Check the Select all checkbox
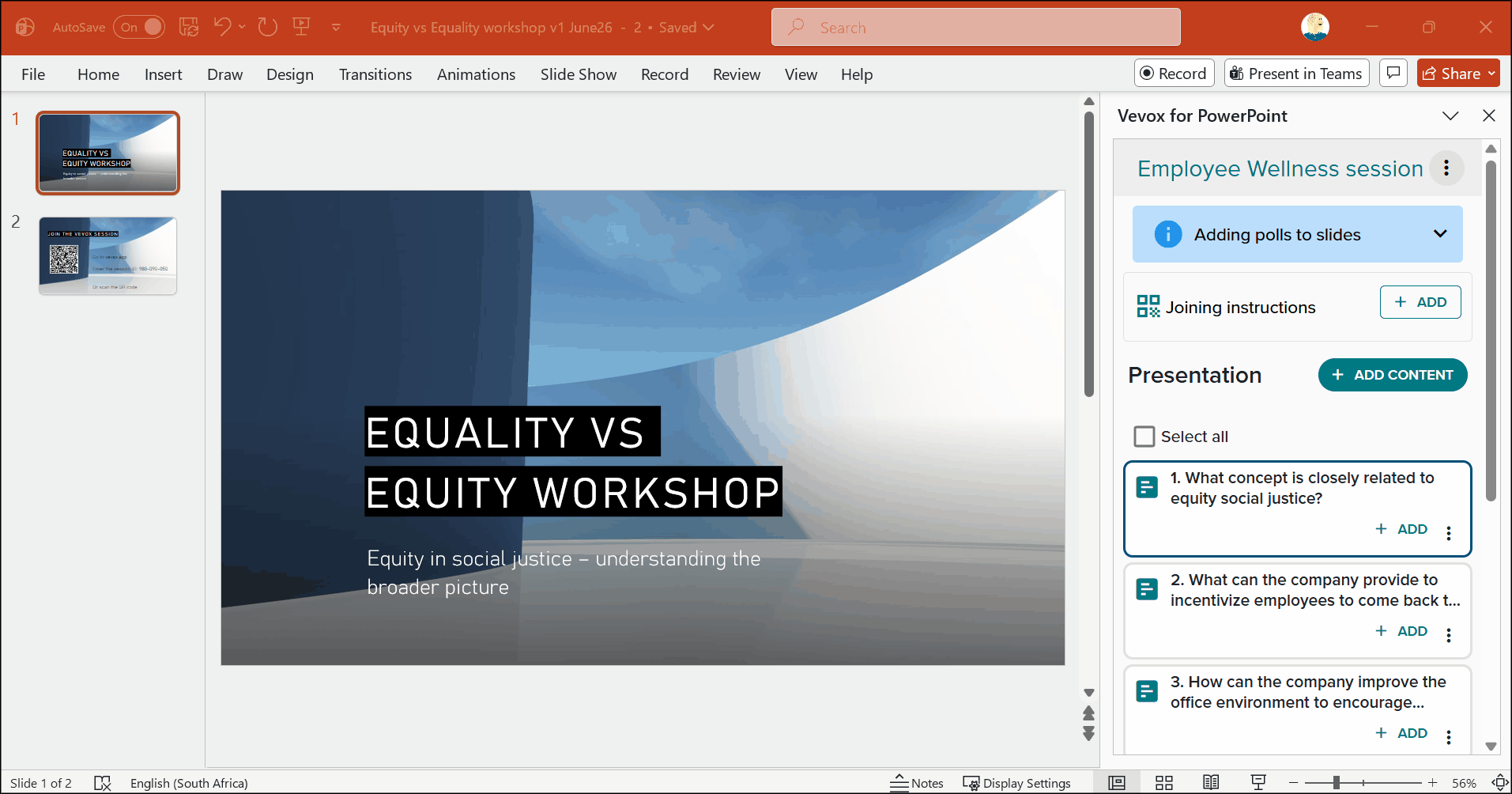The height and width of the screenshot is (794, 1512). pyautogui.click(x=1144, y=437)
